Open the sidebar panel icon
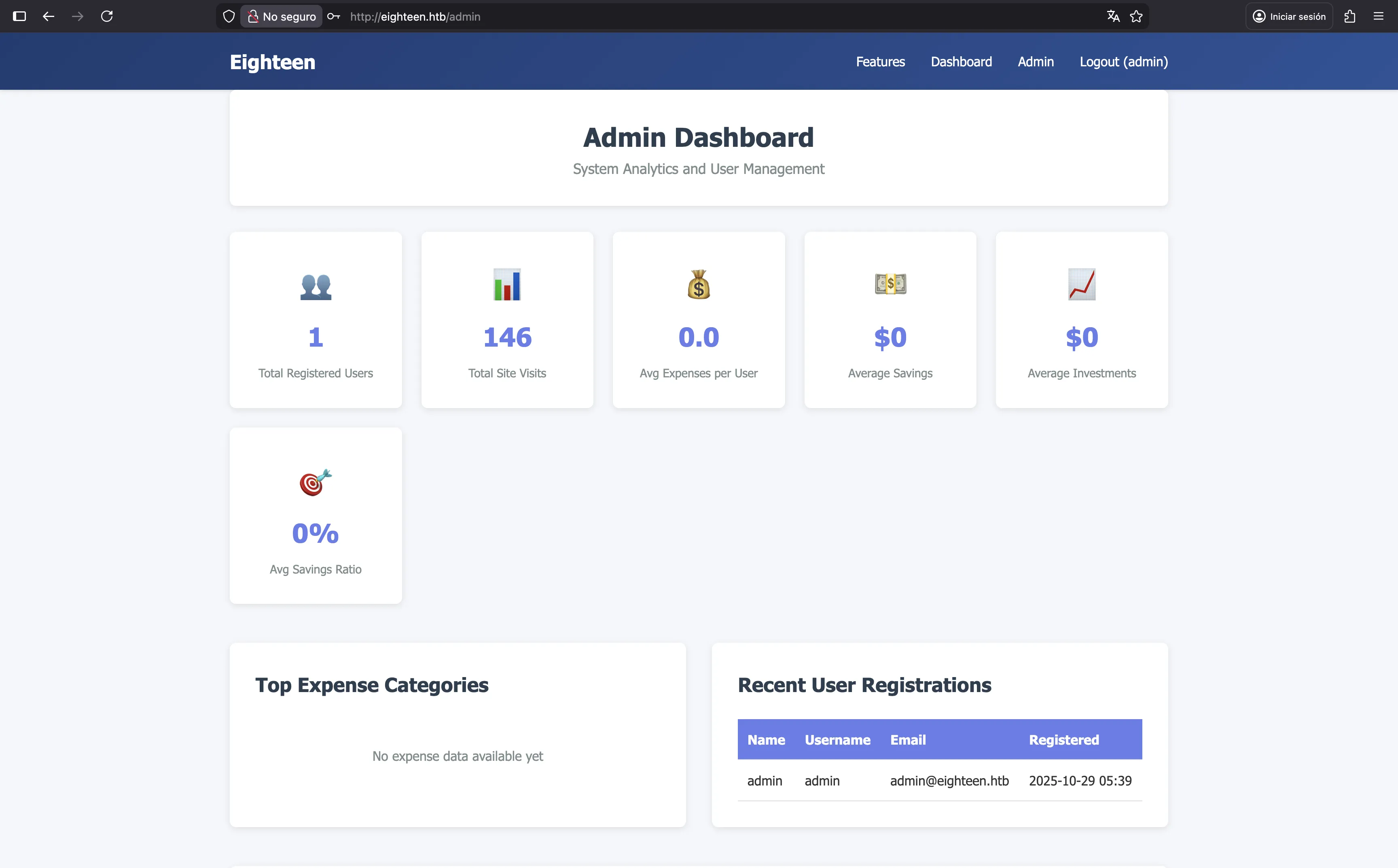1398x868 pixels. (19, 17)
